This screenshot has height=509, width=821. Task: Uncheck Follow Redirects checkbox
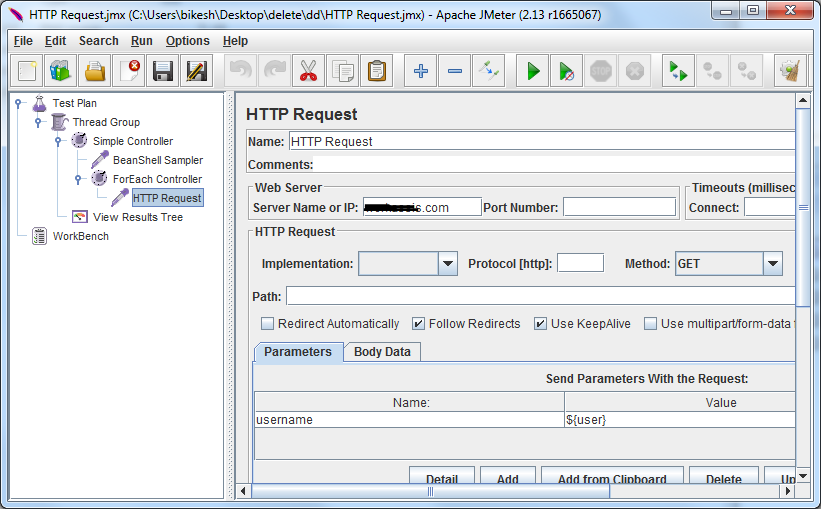tap(418, 324)
